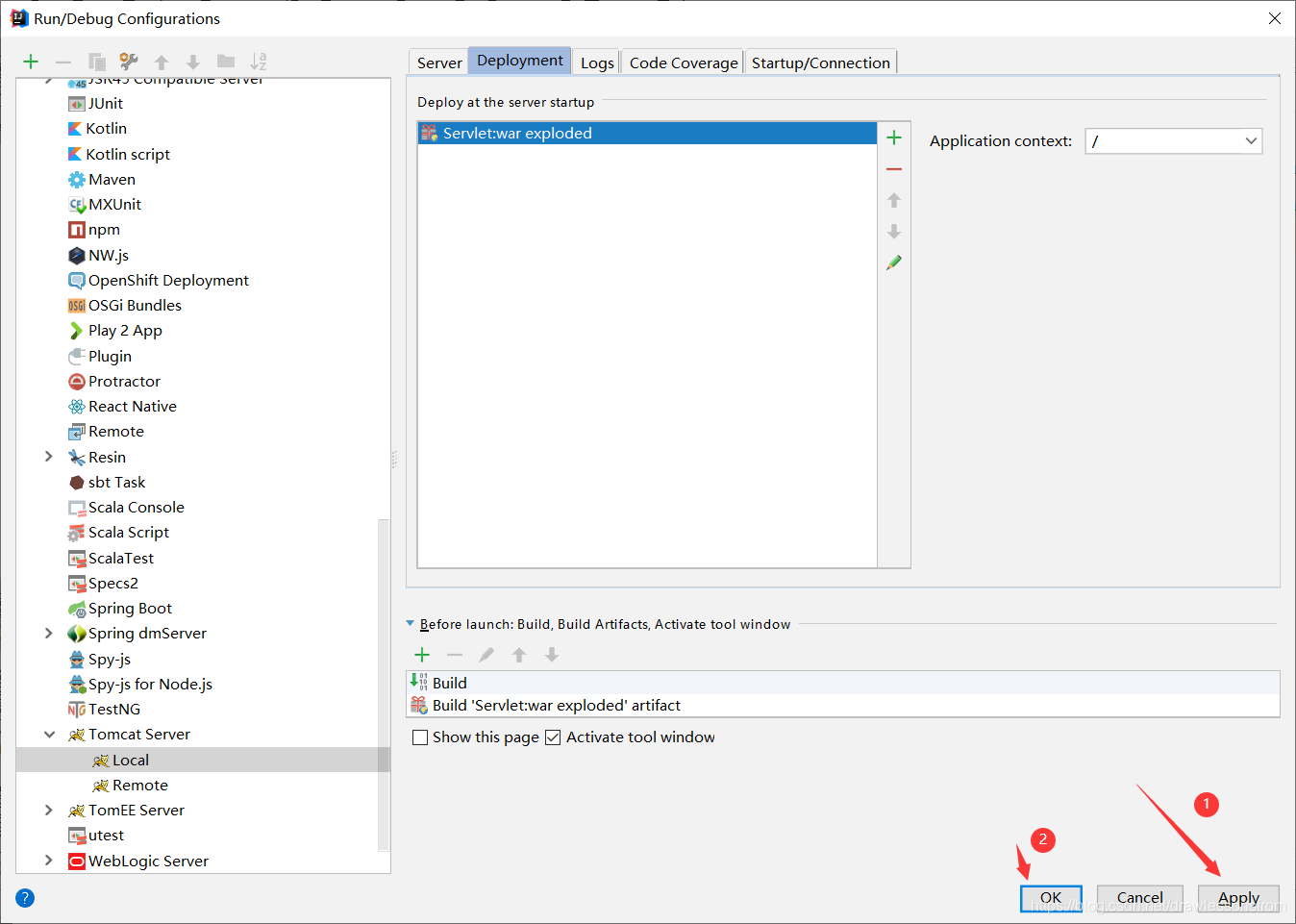Select OSGi Bundles in the tree
The image size is (1296, 924).
point(135,305)
